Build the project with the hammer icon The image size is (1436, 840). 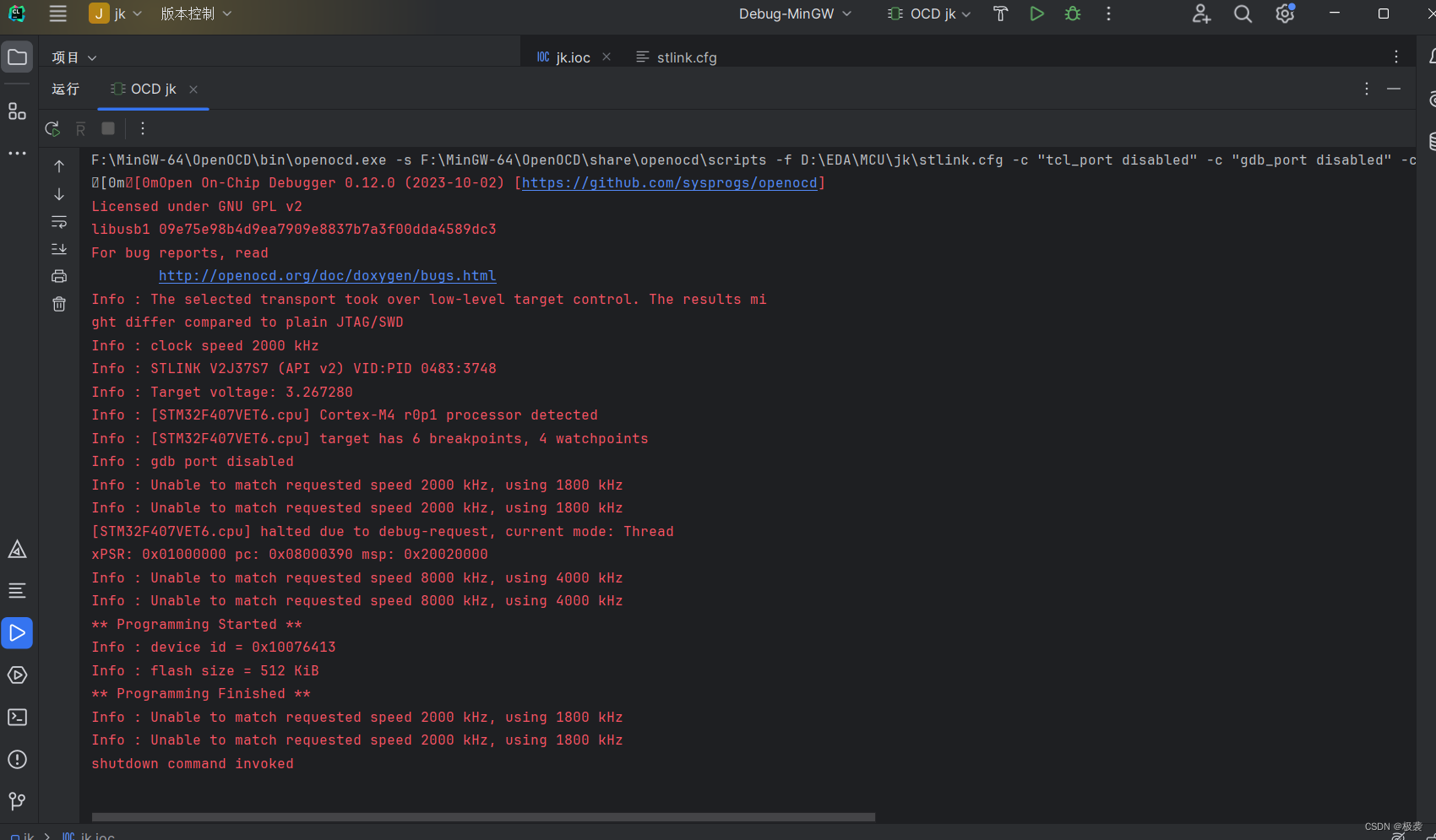pyautogui.click(x=1001, y=14)
